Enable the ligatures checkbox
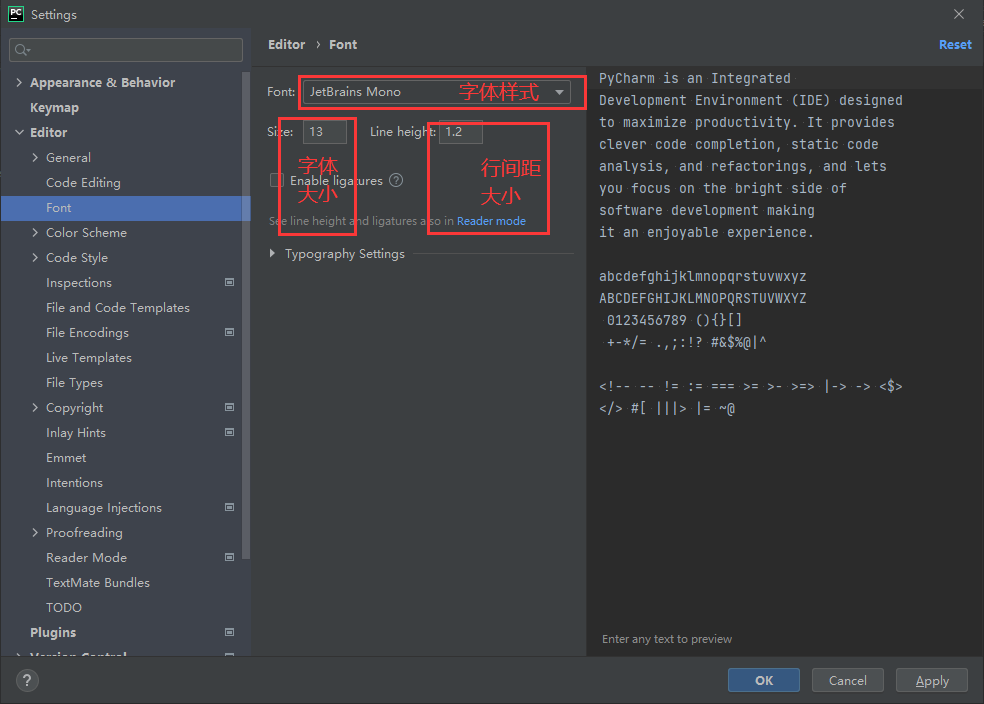 point(277,181)
